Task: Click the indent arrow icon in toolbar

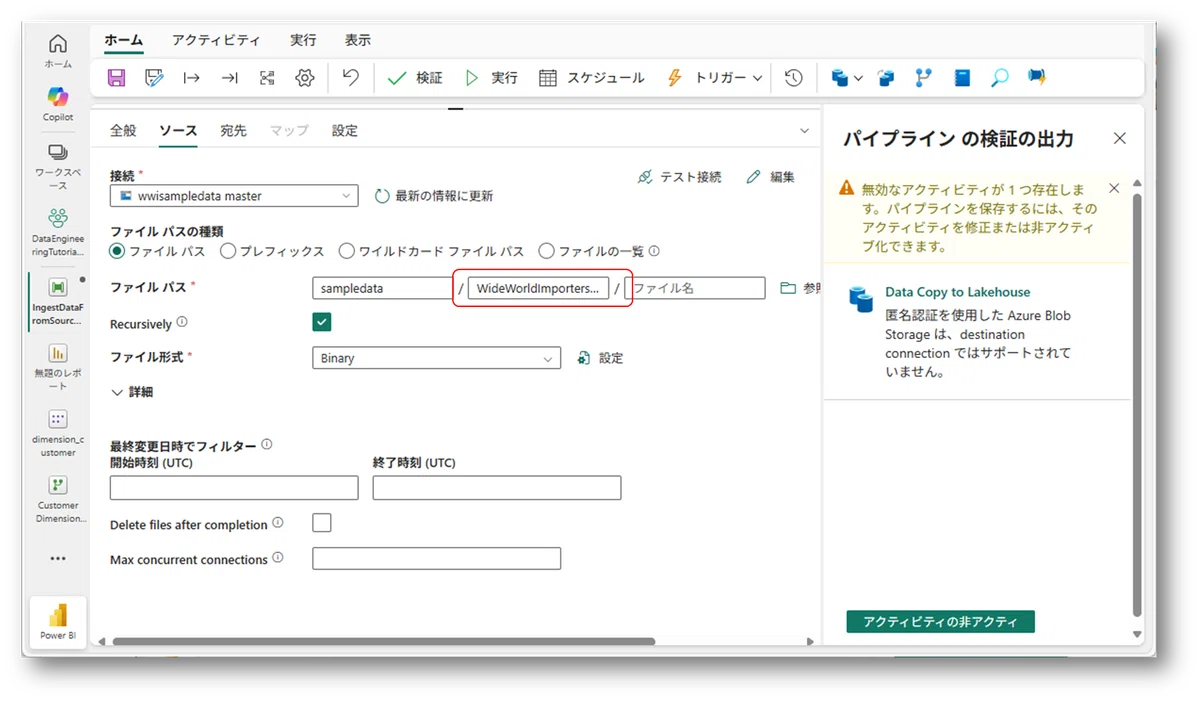Action: tap(192, 78)
